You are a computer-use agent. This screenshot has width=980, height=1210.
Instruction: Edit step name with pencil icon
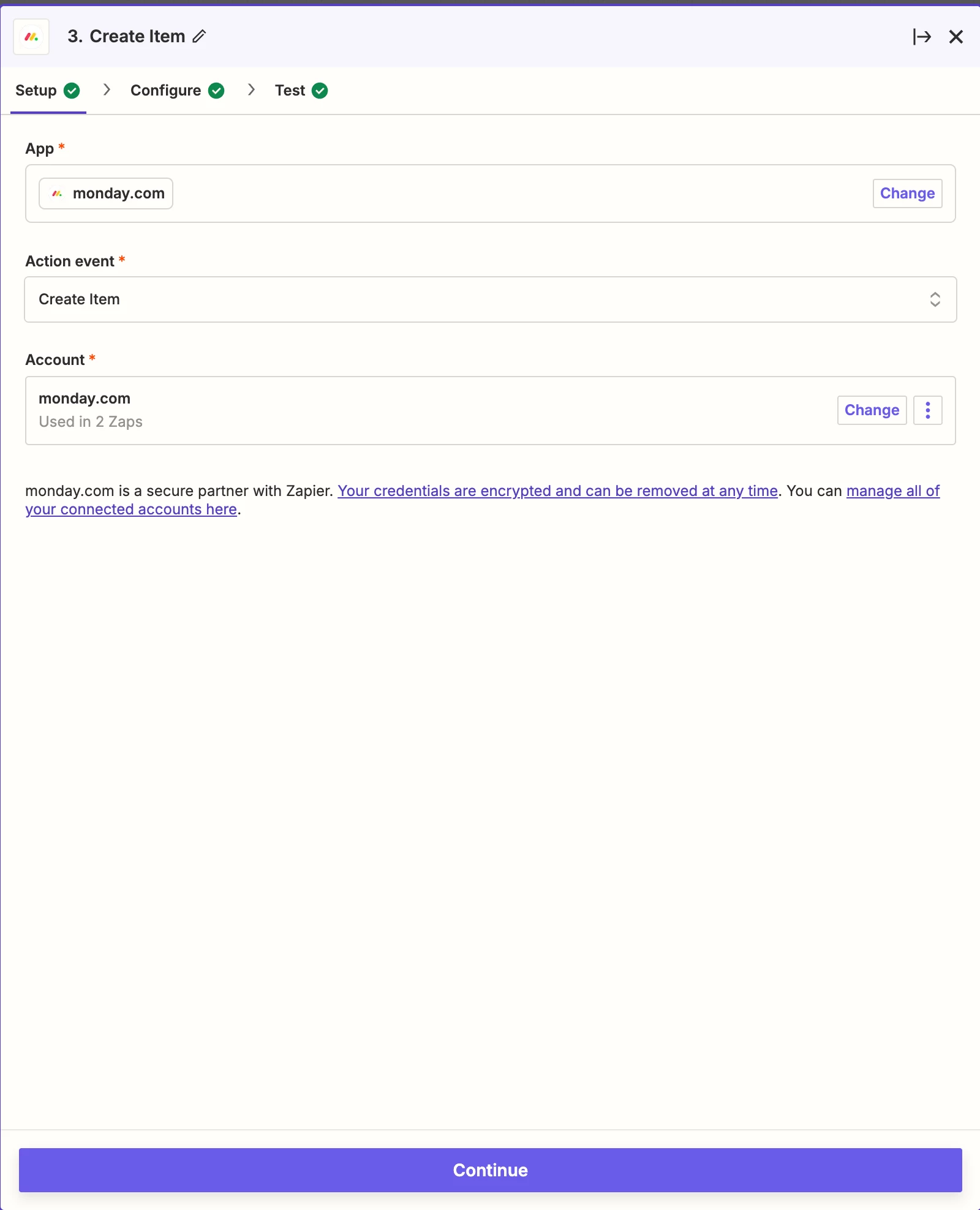199,37
